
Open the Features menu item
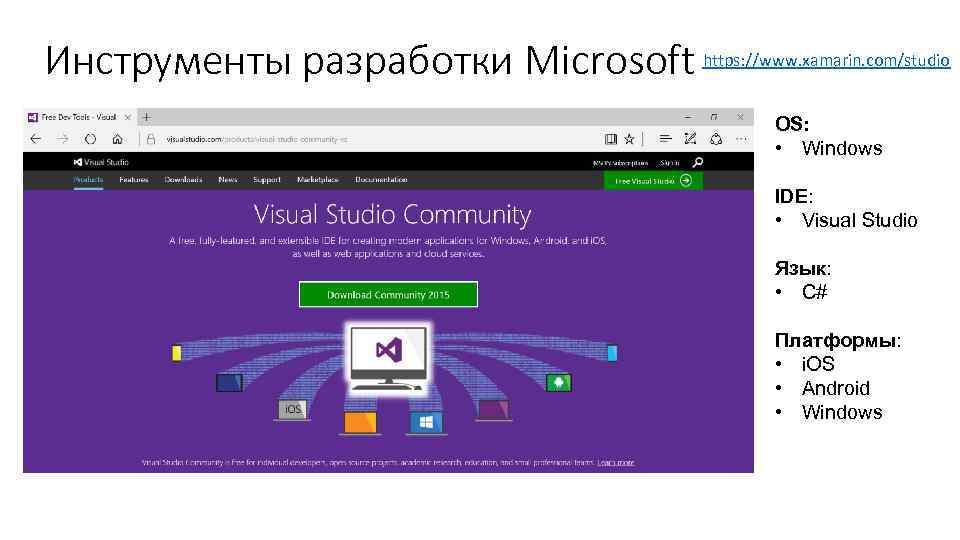pyautogui.click(x=133, y=179)
